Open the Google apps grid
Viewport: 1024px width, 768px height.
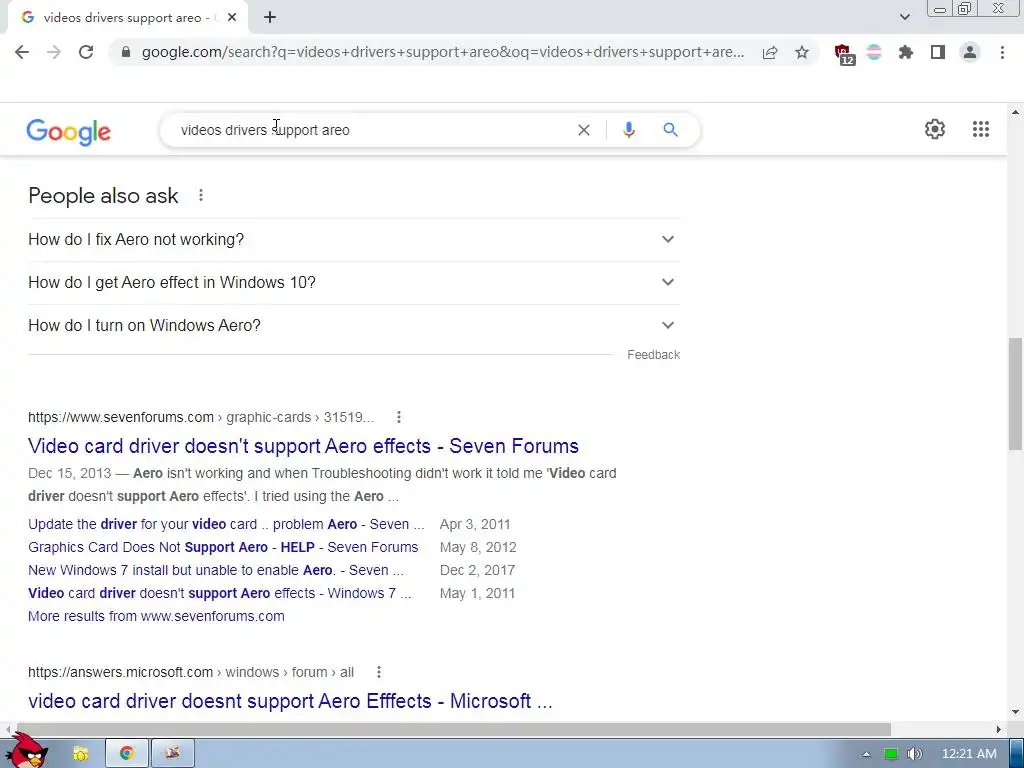pos(980,129)
